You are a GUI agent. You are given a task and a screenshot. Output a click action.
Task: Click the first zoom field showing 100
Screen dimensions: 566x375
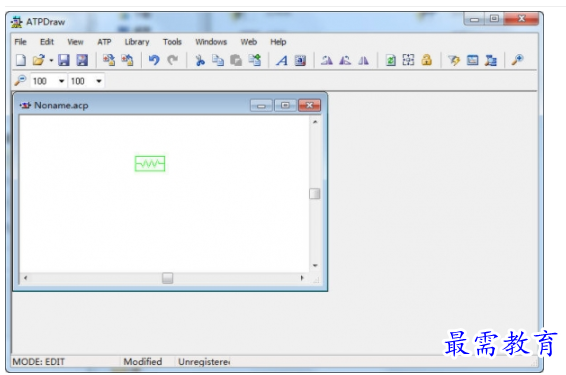tap(44, 81)
